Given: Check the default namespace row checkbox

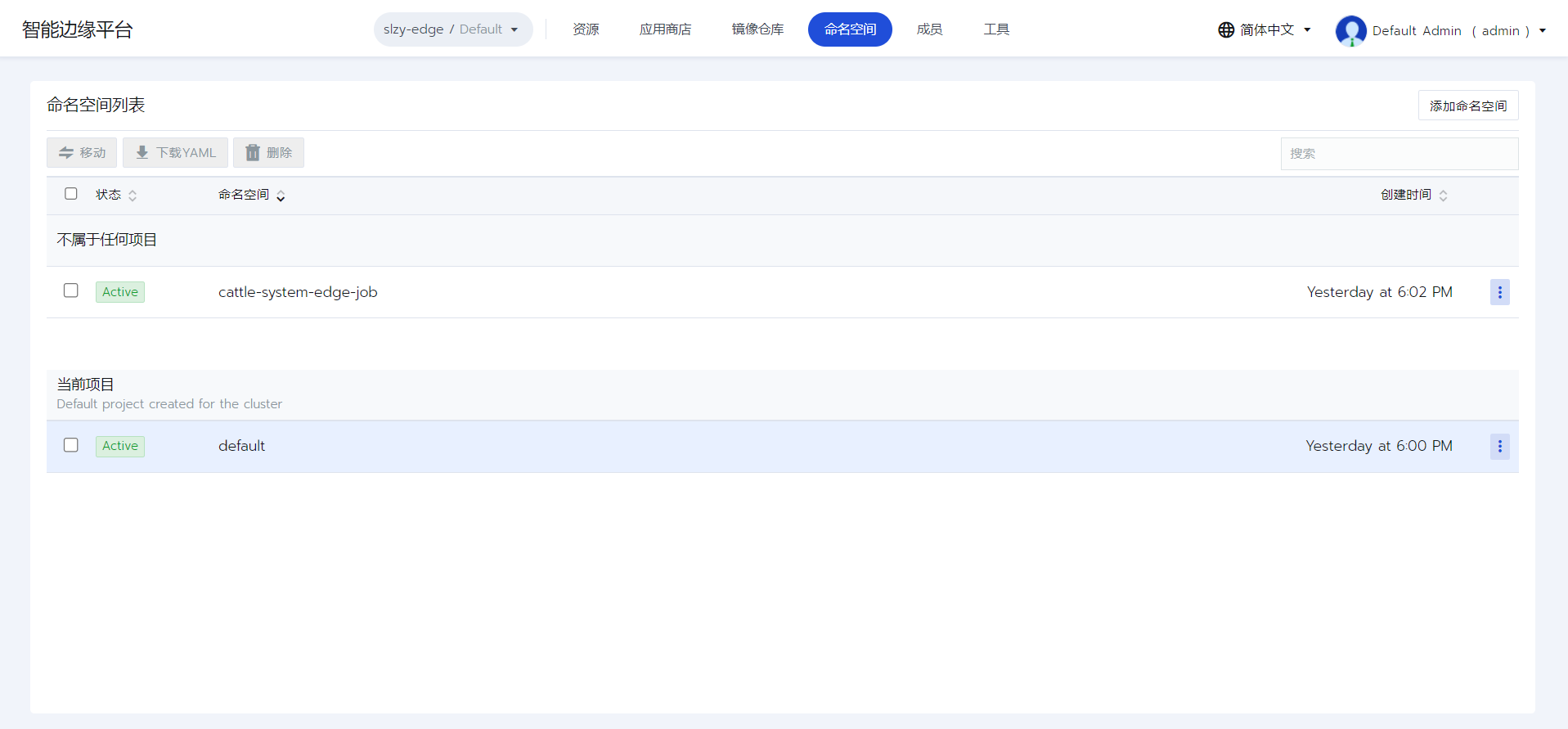Looking at the screenshot, I should click(71, 445).
